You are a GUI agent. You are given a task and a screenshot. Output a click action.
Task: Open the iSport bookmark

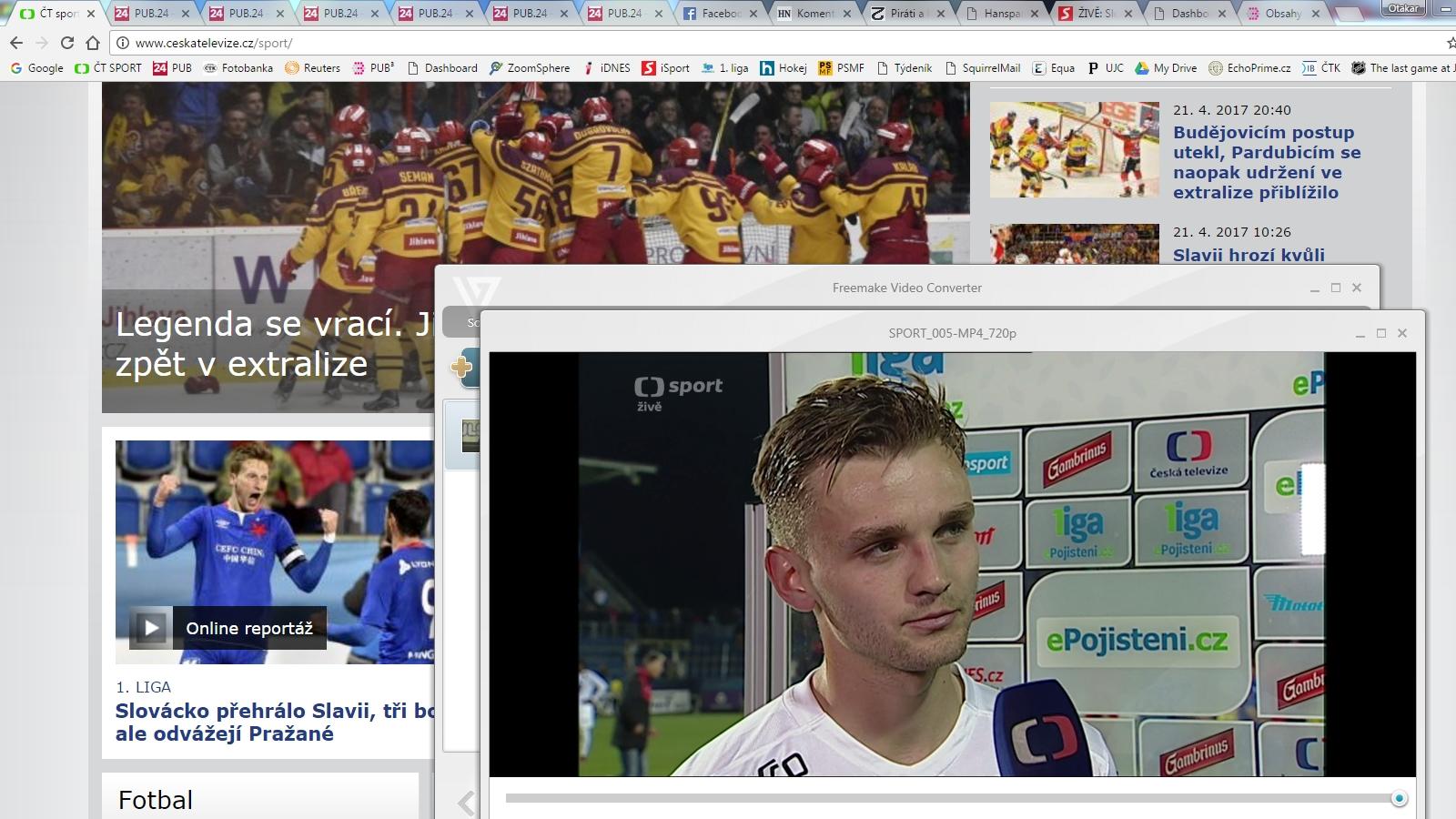[x=665, y=68]
